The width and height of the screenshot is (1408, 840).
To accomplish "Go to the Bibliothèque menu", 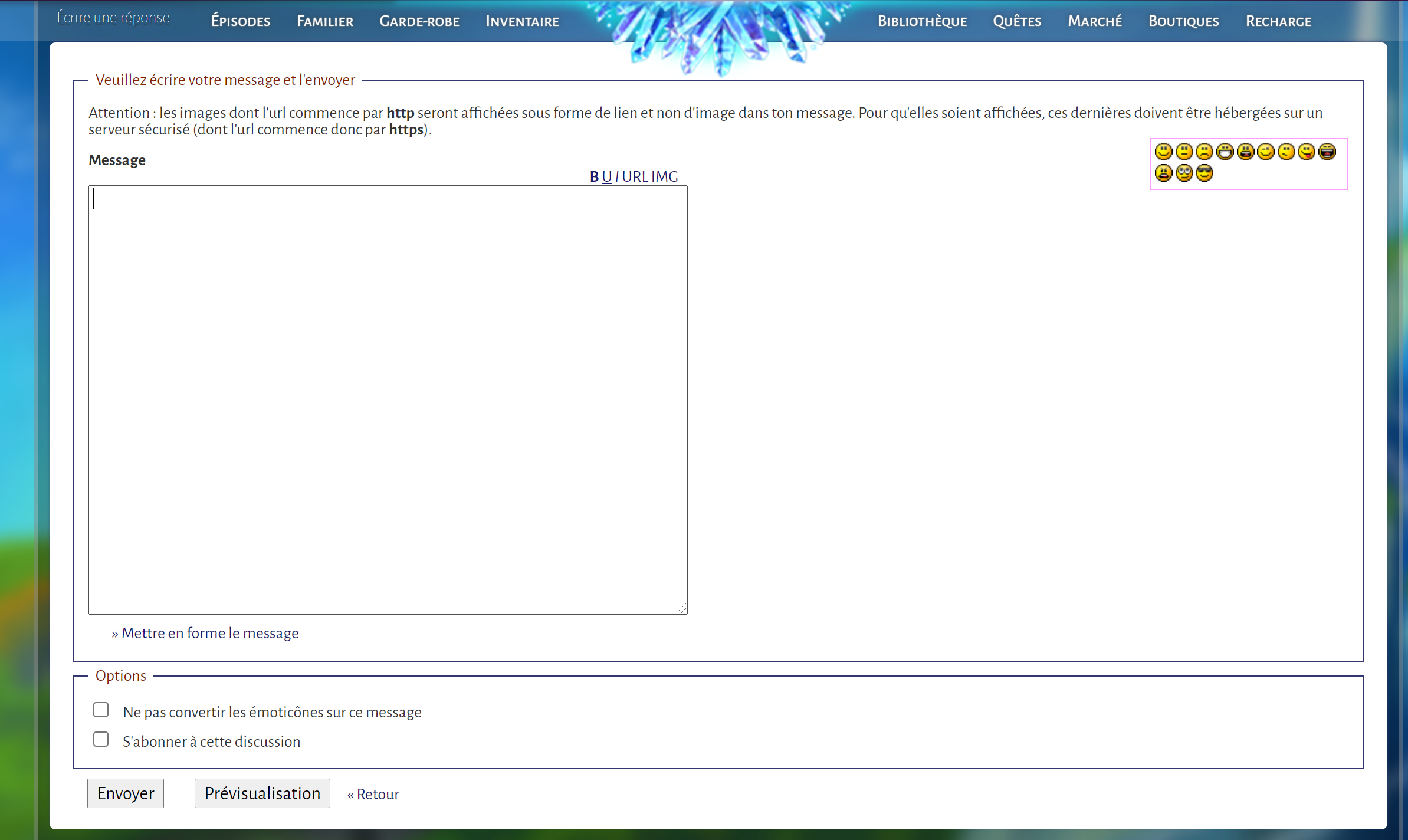I will click(x=922, y=21).
